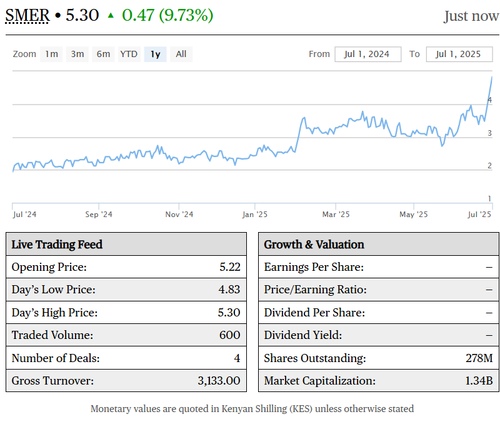Screen dimensions: 500x421
Task: Click the green up-arrow price indicator
Action: pyautogui.click(x=111, y=15)
